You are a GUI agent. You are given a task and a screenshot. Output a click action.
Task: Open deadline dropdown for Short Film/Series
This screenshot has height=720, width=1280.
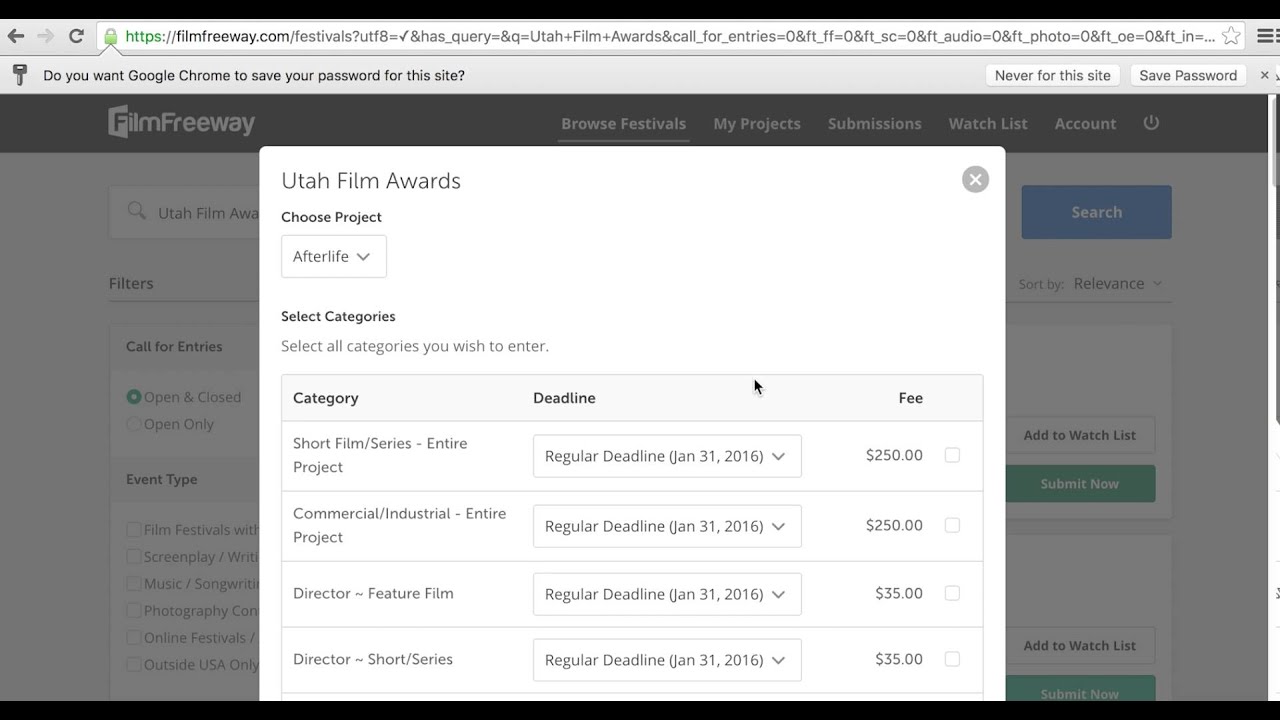coord(667,456)
